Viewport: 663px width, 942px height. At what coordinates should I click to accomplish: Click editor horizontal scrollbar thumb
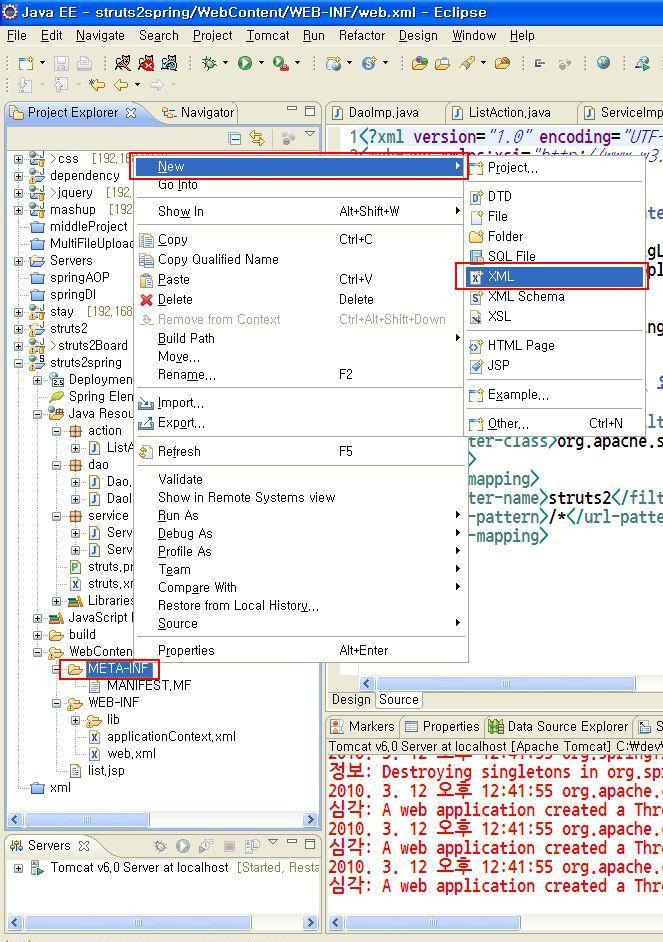tap(505, 683)
